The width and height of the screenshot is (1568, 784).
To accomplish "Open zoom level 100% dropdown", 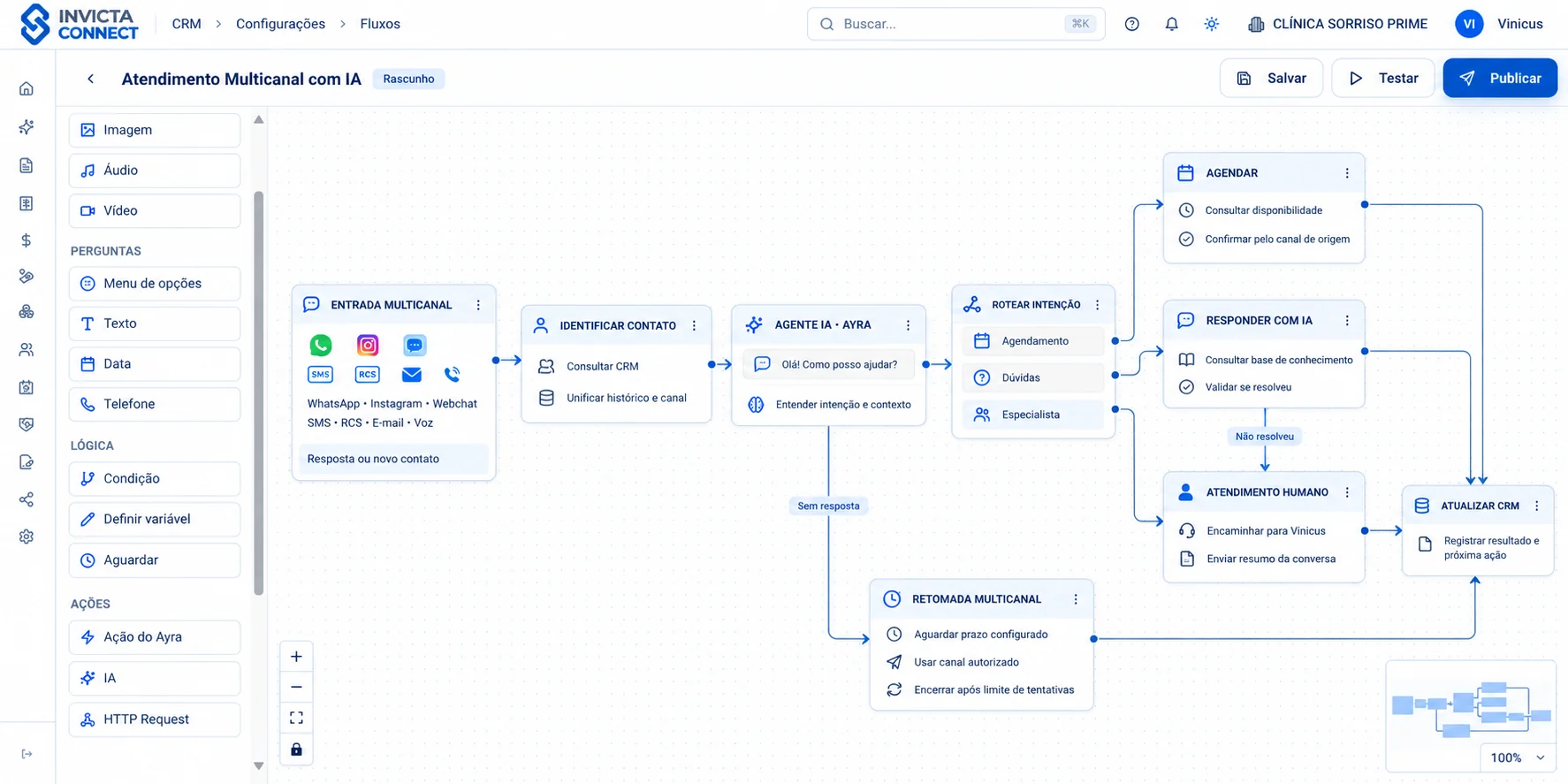I will (1518, 757).
